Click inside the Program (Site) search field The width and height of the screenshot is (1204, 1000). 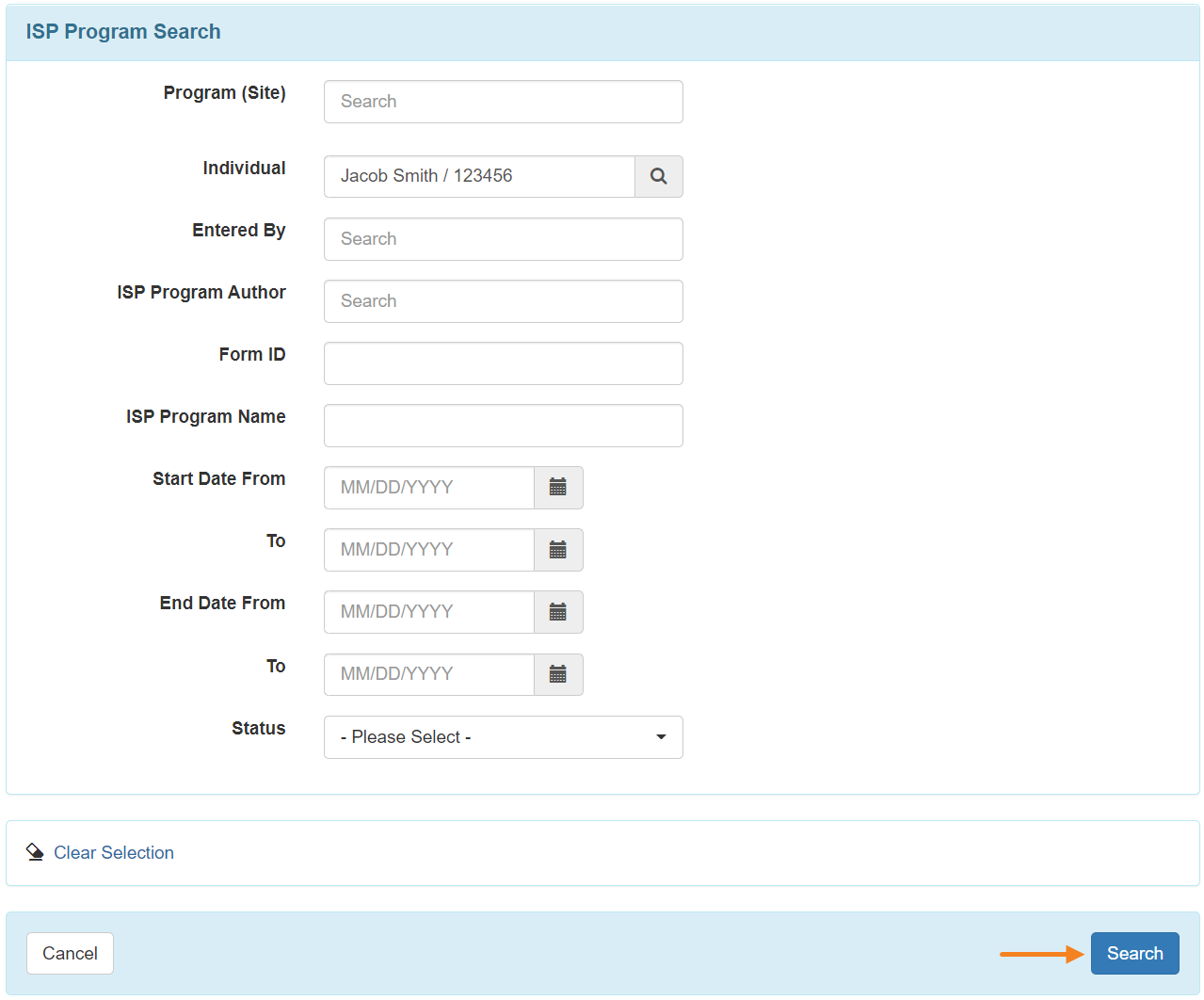pos(503,101)
